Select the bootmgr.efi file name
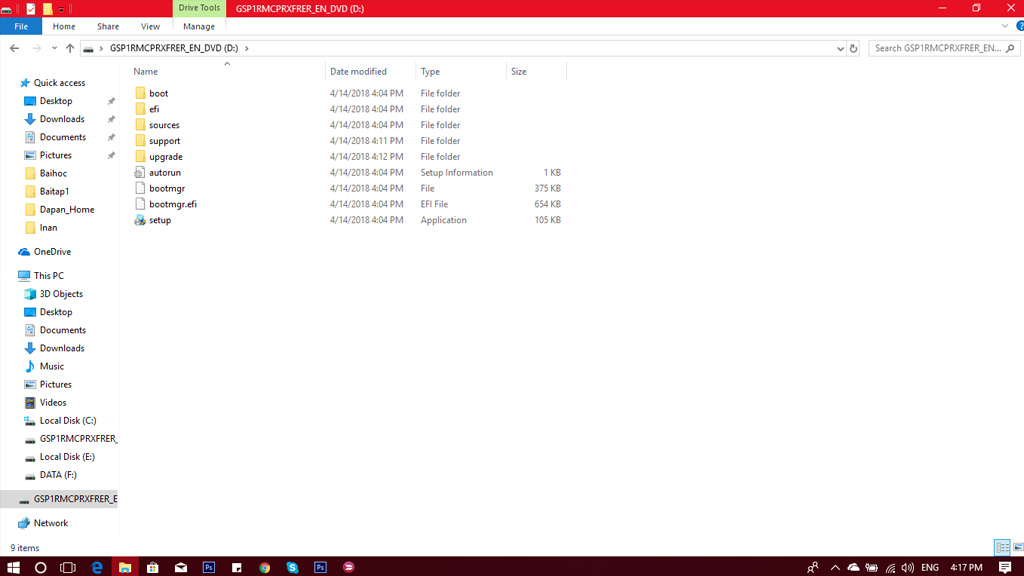The height and width of the screenshot is (576, 1024). pos(173,204)
